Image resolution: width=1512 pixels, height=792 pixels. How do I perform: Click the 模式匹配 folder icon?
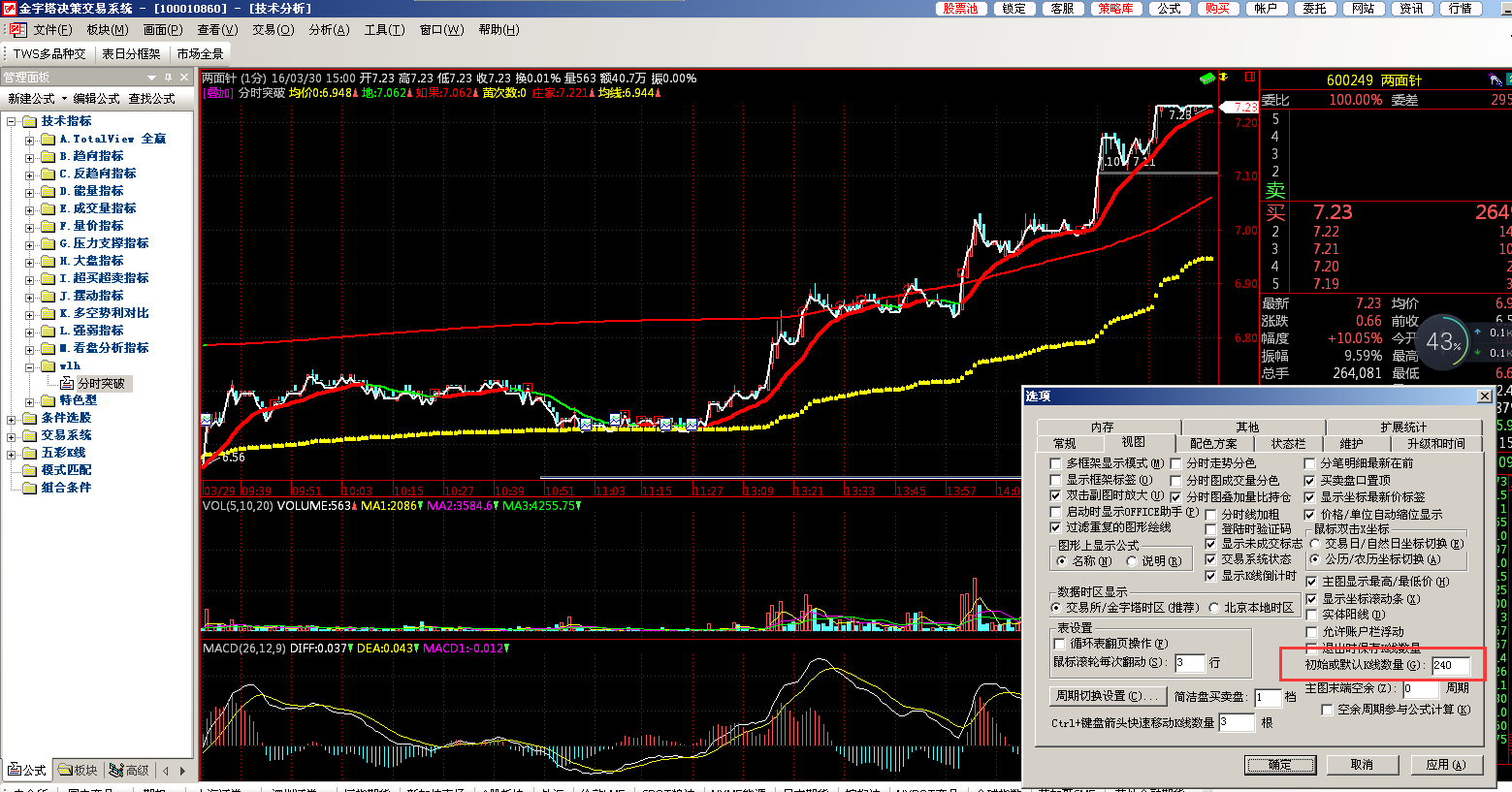30,470
